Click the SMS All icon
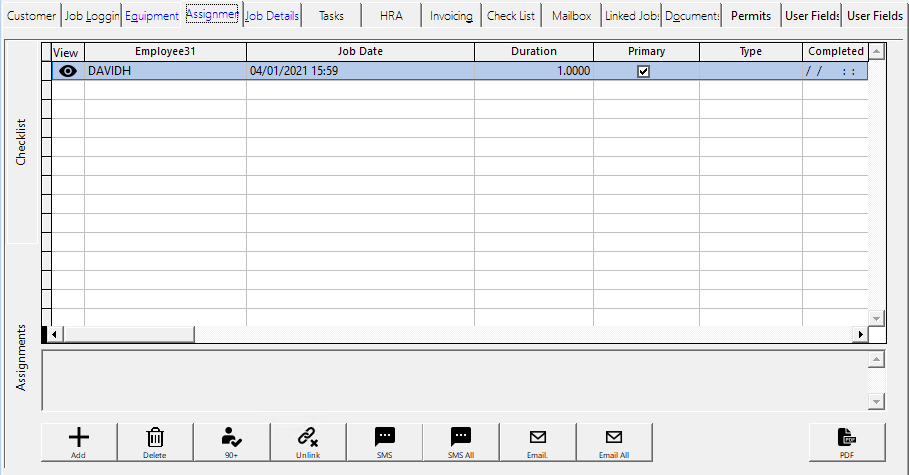This screenshot has height=475, width=909. [461, 437]
